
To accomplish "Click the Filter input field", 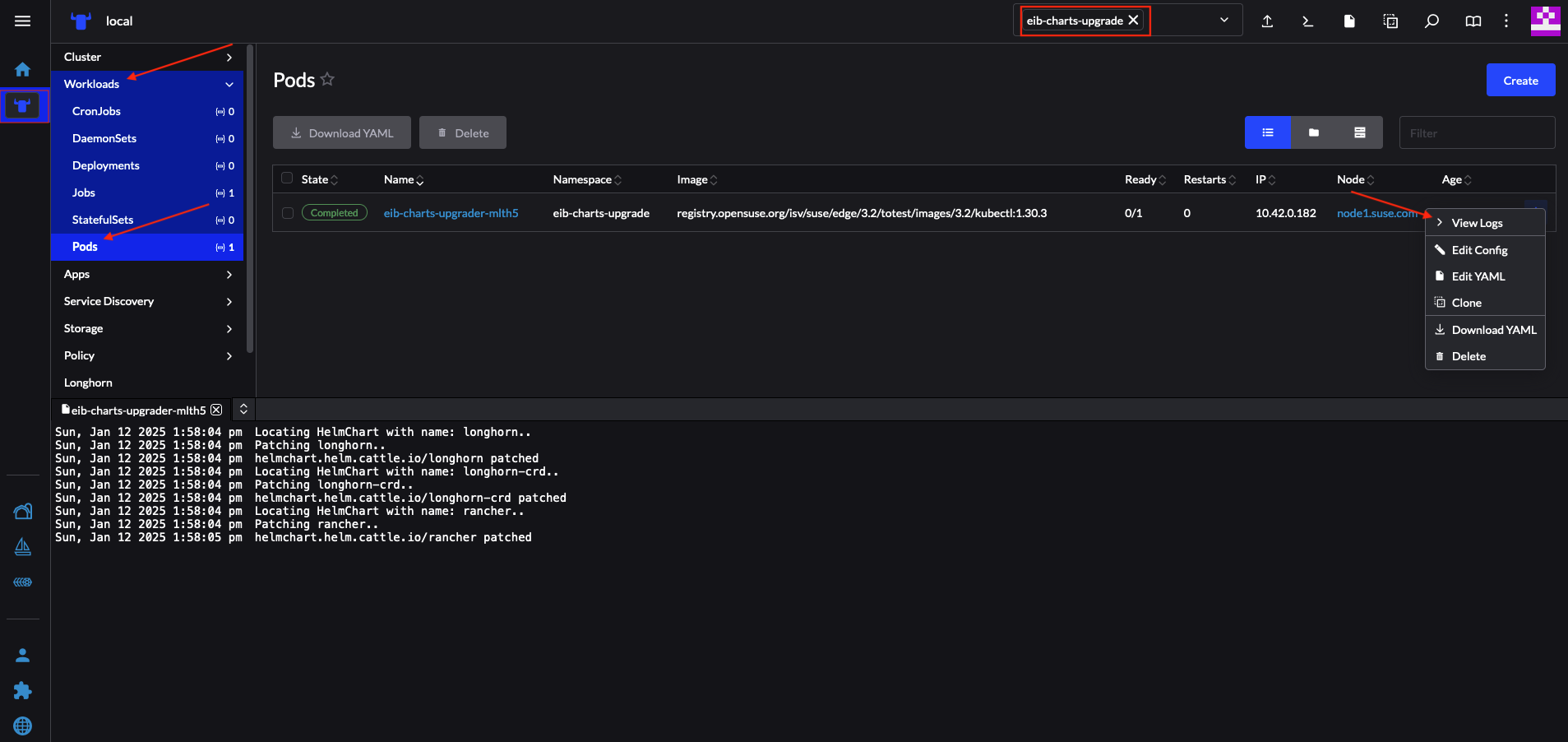I will tap(1476, 132).
